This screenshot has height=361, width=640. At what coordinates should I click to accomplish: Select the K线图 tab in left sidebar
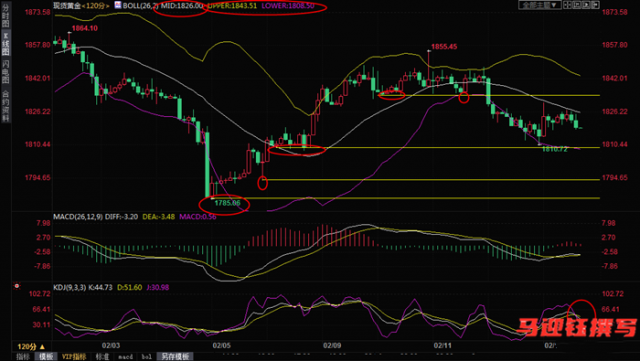[x=5, y=43]
